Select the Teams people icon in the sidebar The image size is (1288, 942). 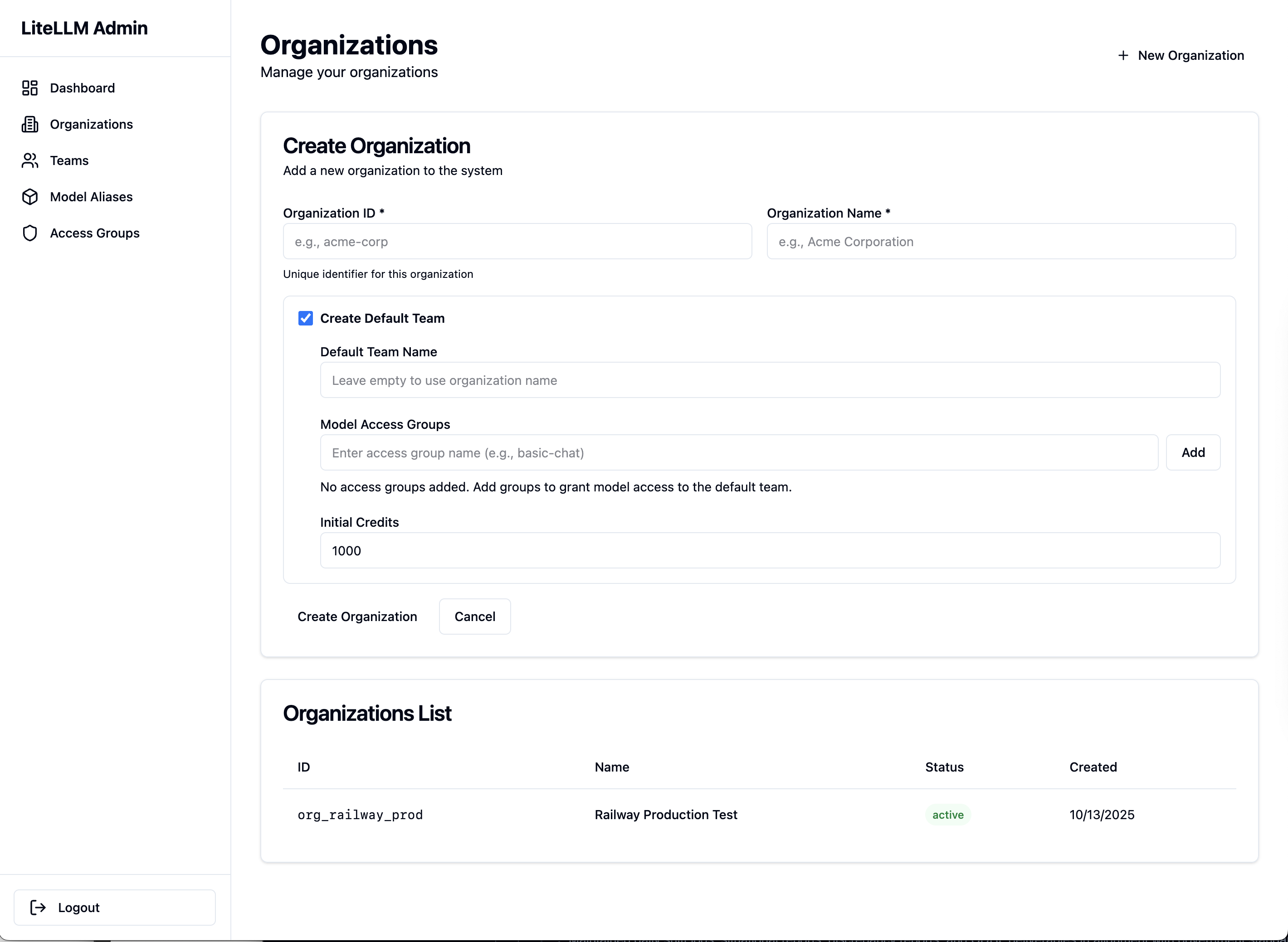pos(29,160)
